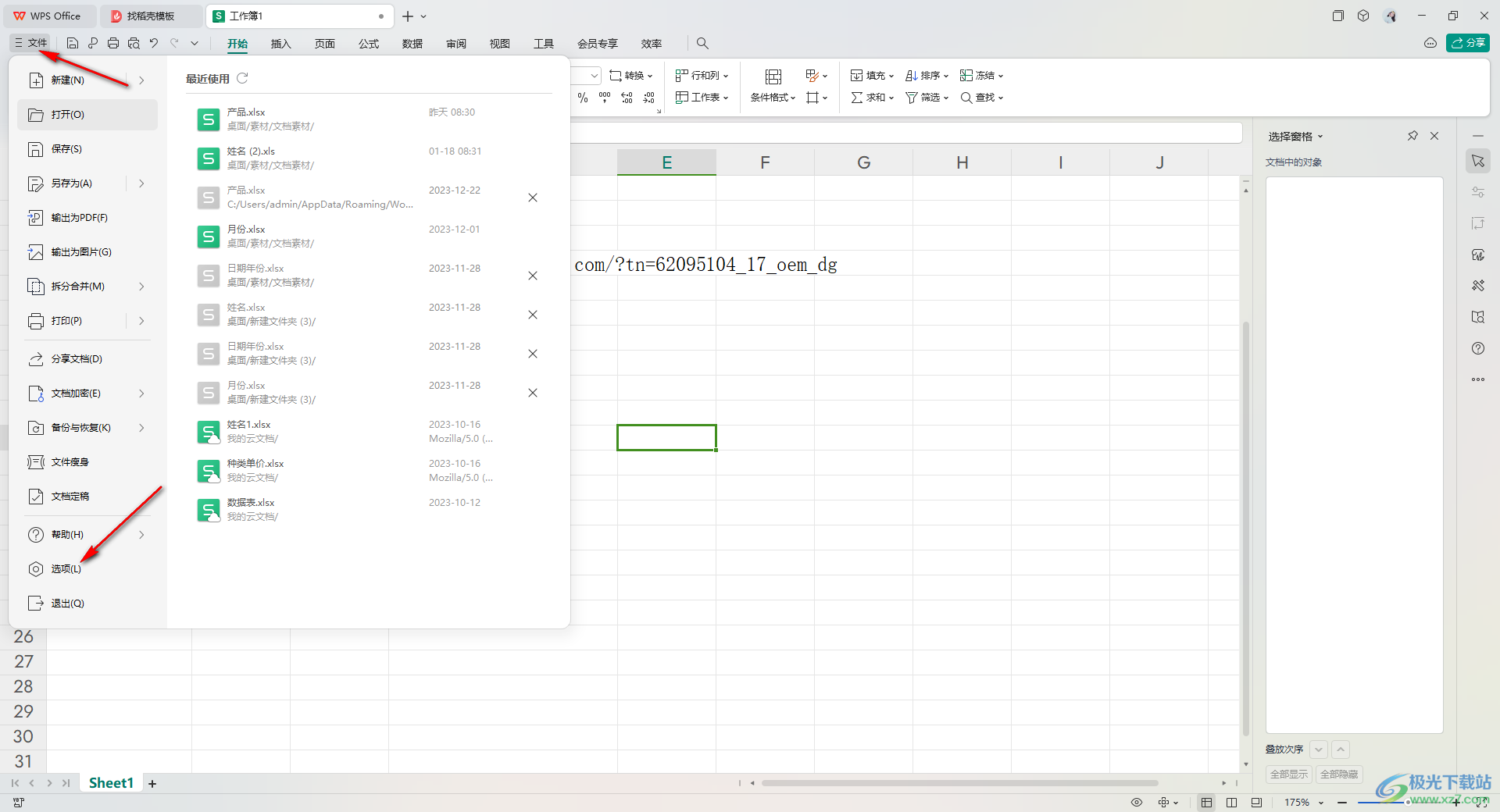The height and width of the screenshot is (812, 1500).
Task: Open the 转换 dropdown in ribbon
Action: 631,76
